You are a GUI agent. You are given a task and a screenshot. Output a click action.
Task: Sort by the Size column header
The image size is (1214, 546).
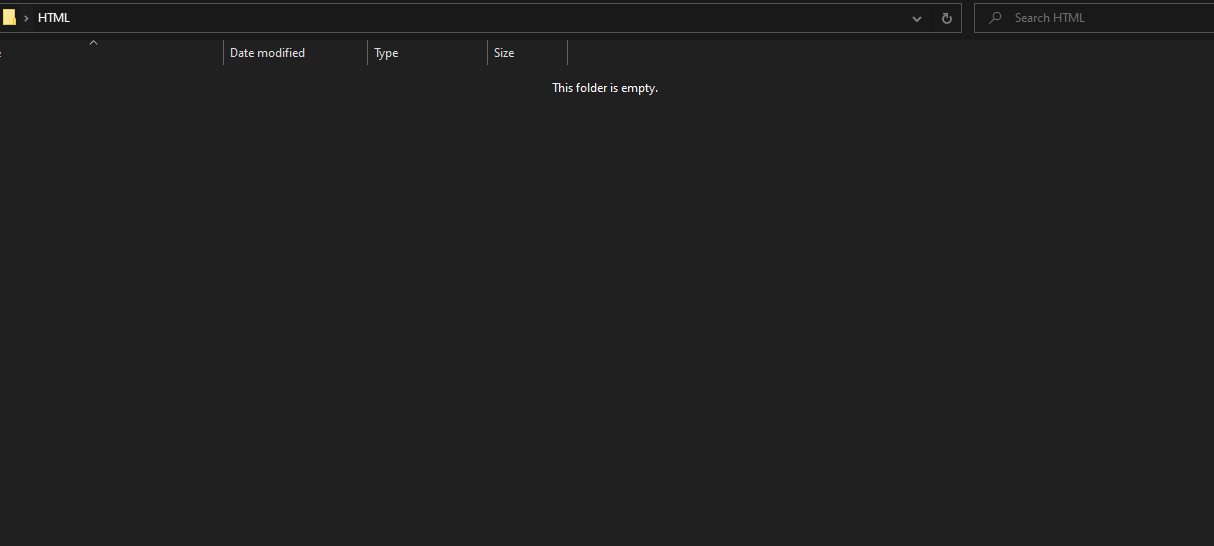click(504, 53)
